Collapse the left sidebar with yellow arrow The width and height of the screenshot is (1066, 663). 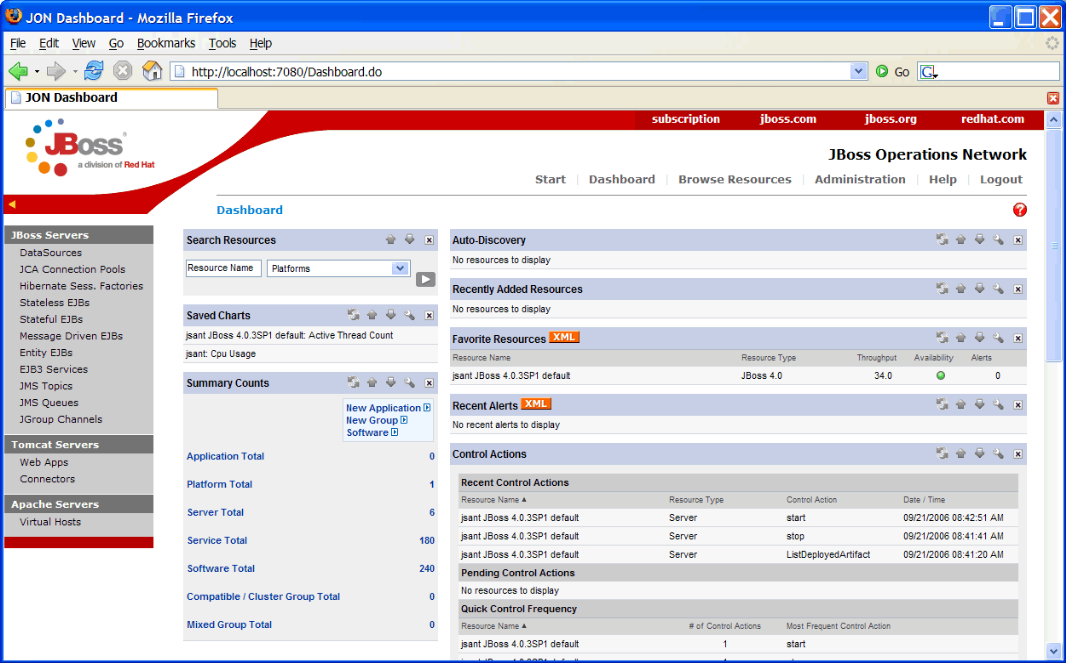coord(12,204)
